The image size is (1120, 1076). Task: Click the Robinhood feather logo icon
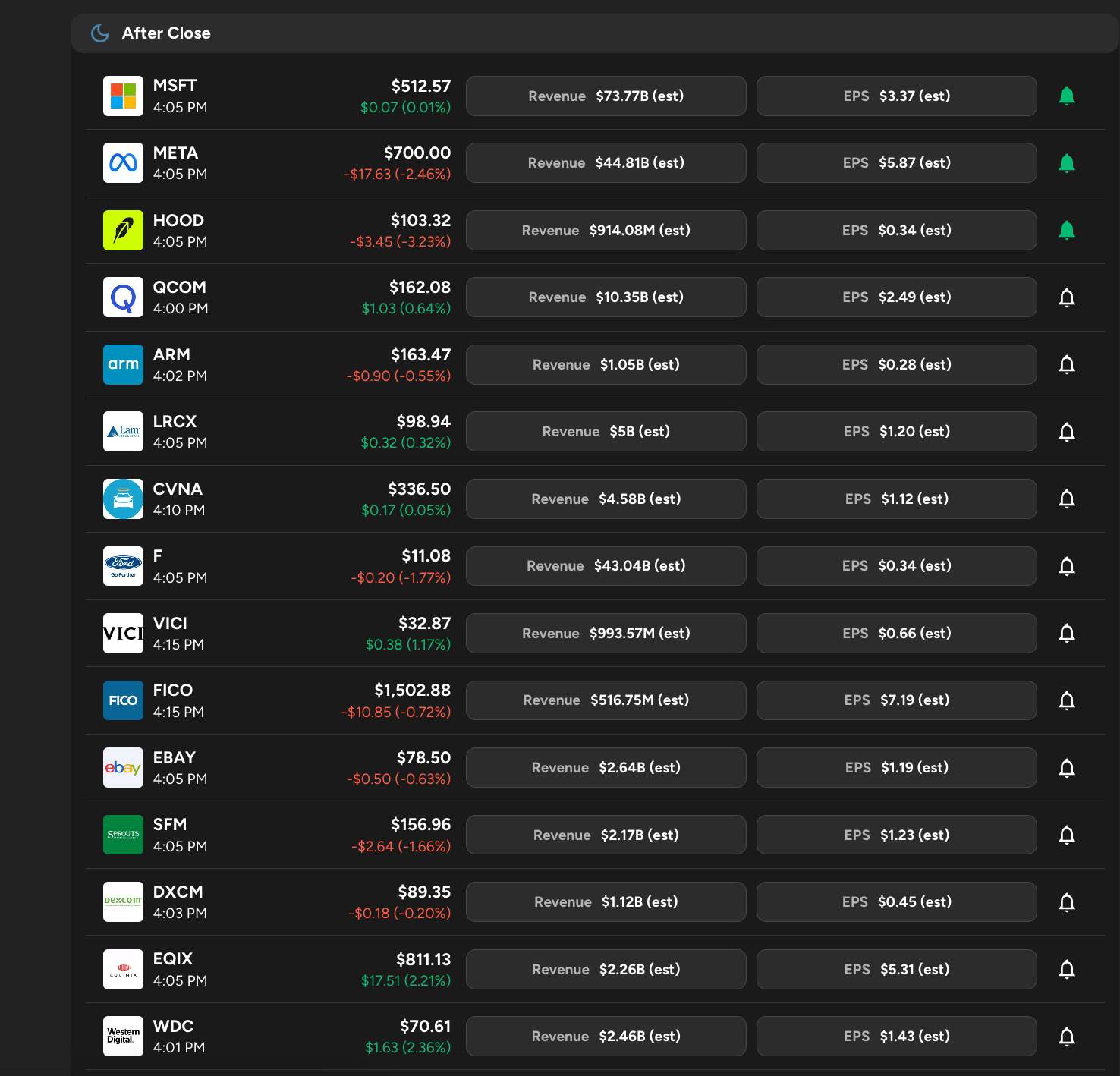click(x=123, y=230)
